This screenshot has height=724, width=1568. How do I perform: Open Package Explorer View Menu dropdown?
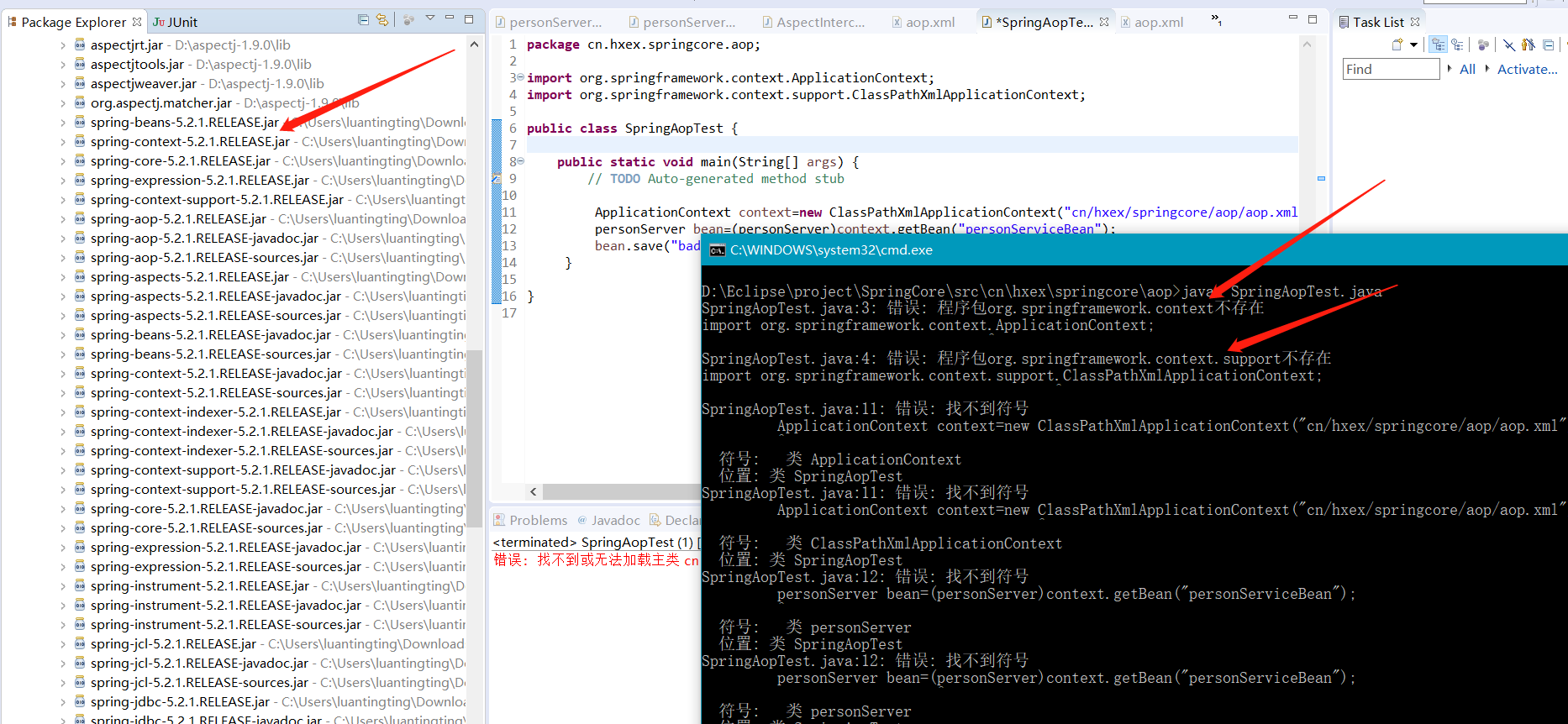[430, 18]
